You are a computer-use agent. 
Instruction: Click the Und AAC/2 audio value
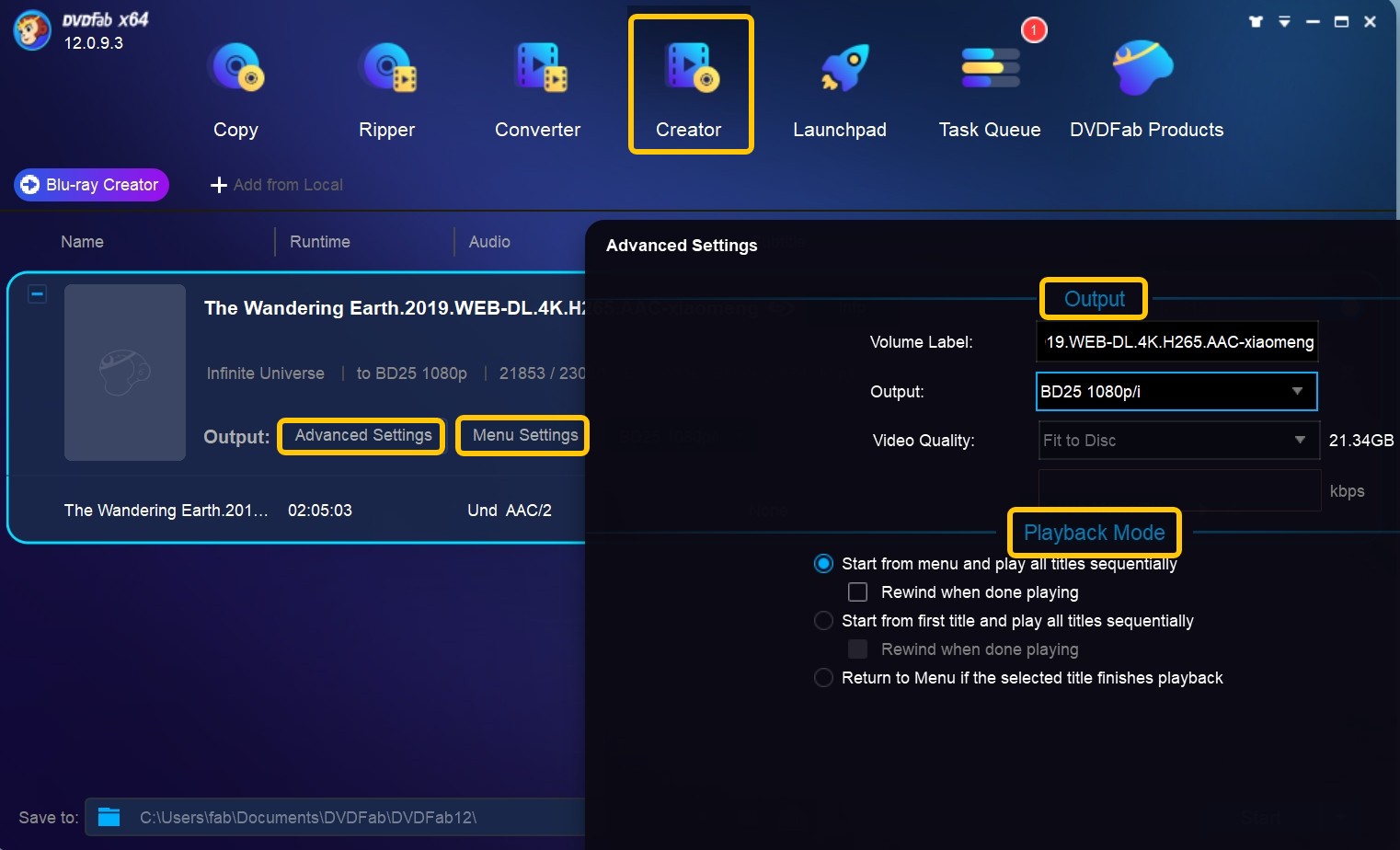click(510, 511)
